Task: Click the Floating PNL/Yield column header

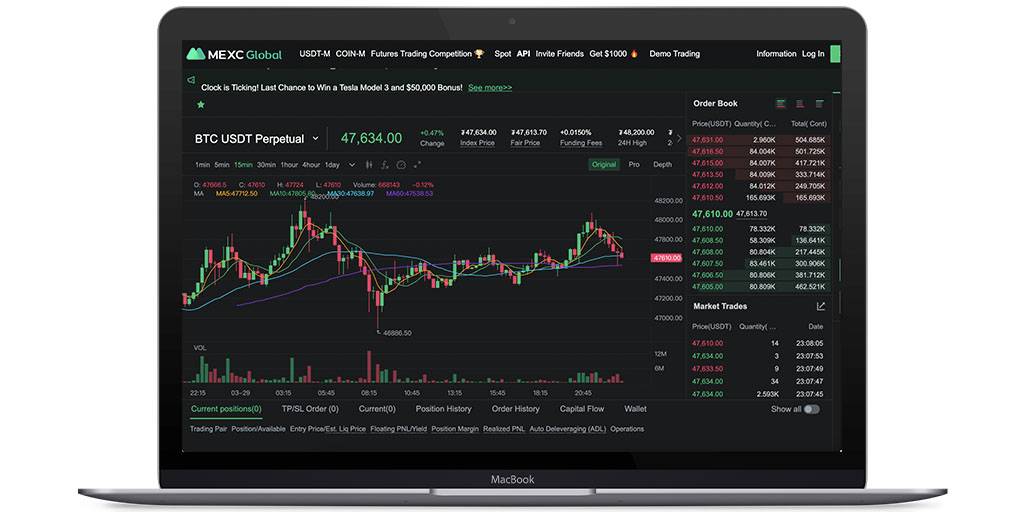Action: pyautogui.click(x=398, y=429)
